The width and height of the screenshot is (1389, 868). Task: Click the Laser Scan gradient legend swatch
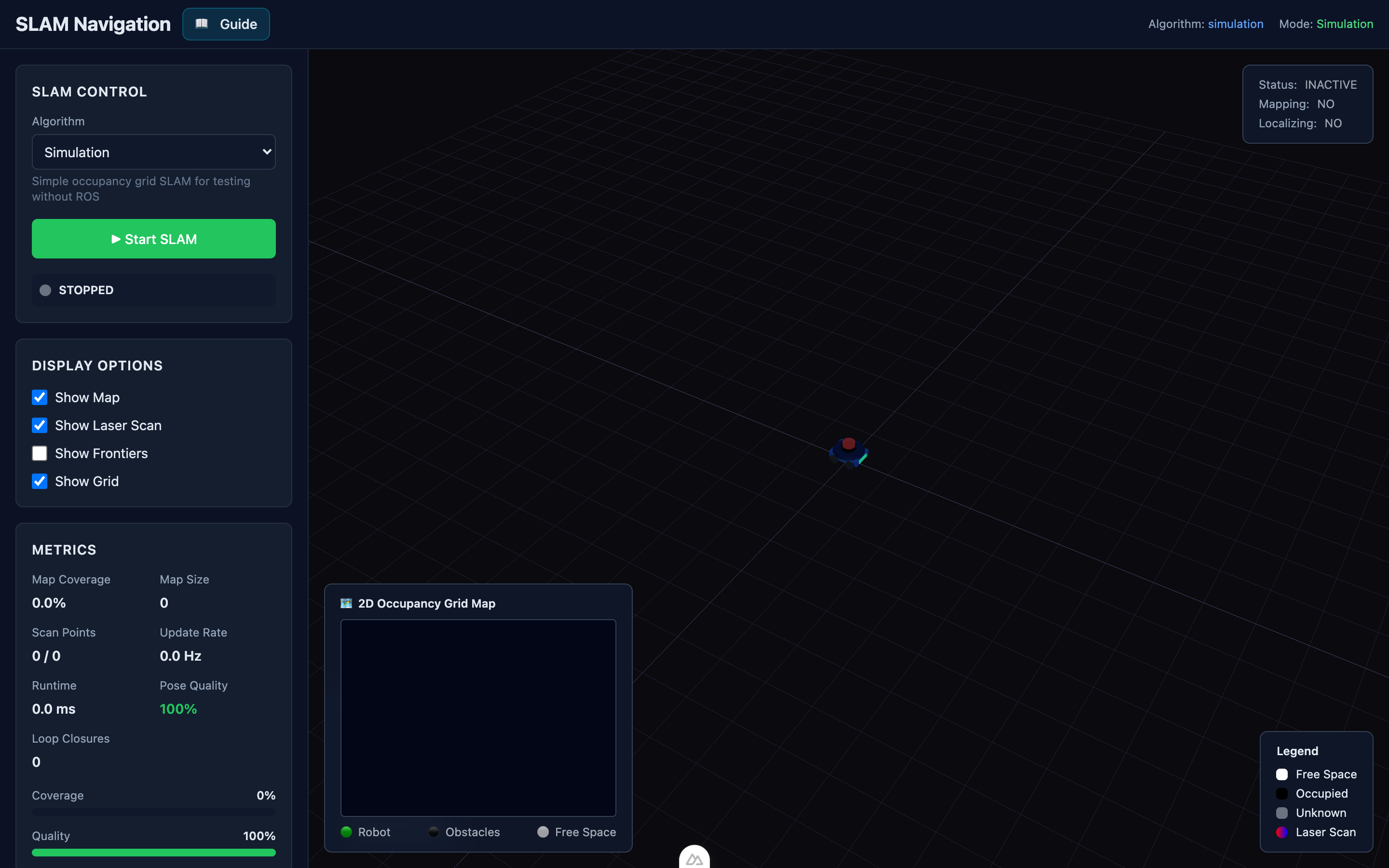(x=1281, y=832)
